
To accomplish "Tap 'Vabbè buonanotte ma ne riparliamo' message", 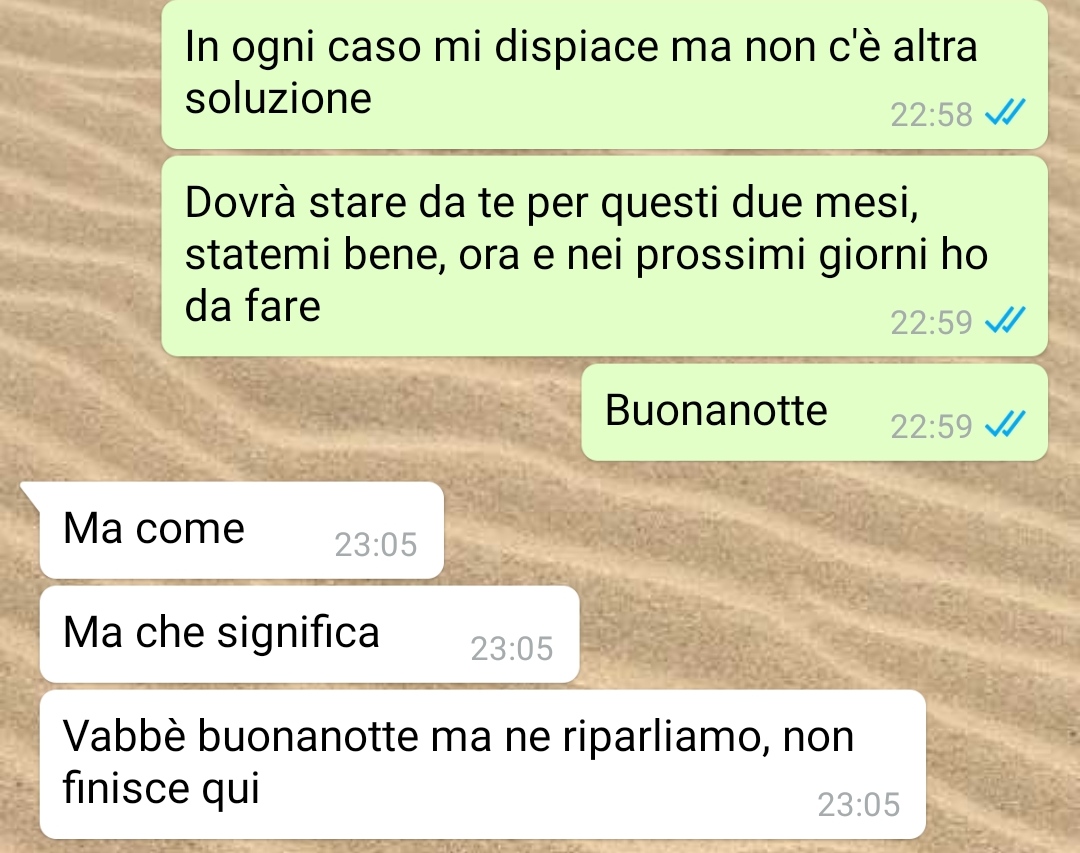I will pos(482,764).
